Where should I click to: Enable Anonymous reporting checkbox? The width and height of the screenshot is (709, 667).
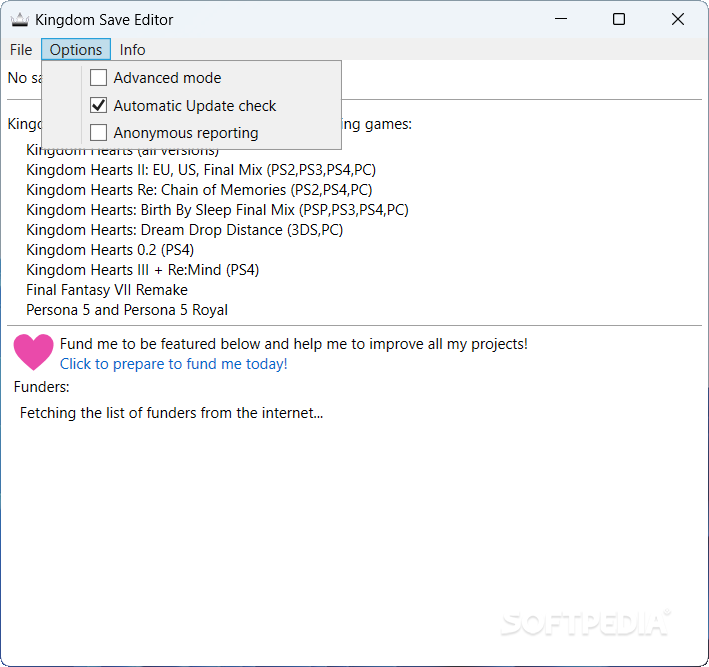tap(98, 133)
